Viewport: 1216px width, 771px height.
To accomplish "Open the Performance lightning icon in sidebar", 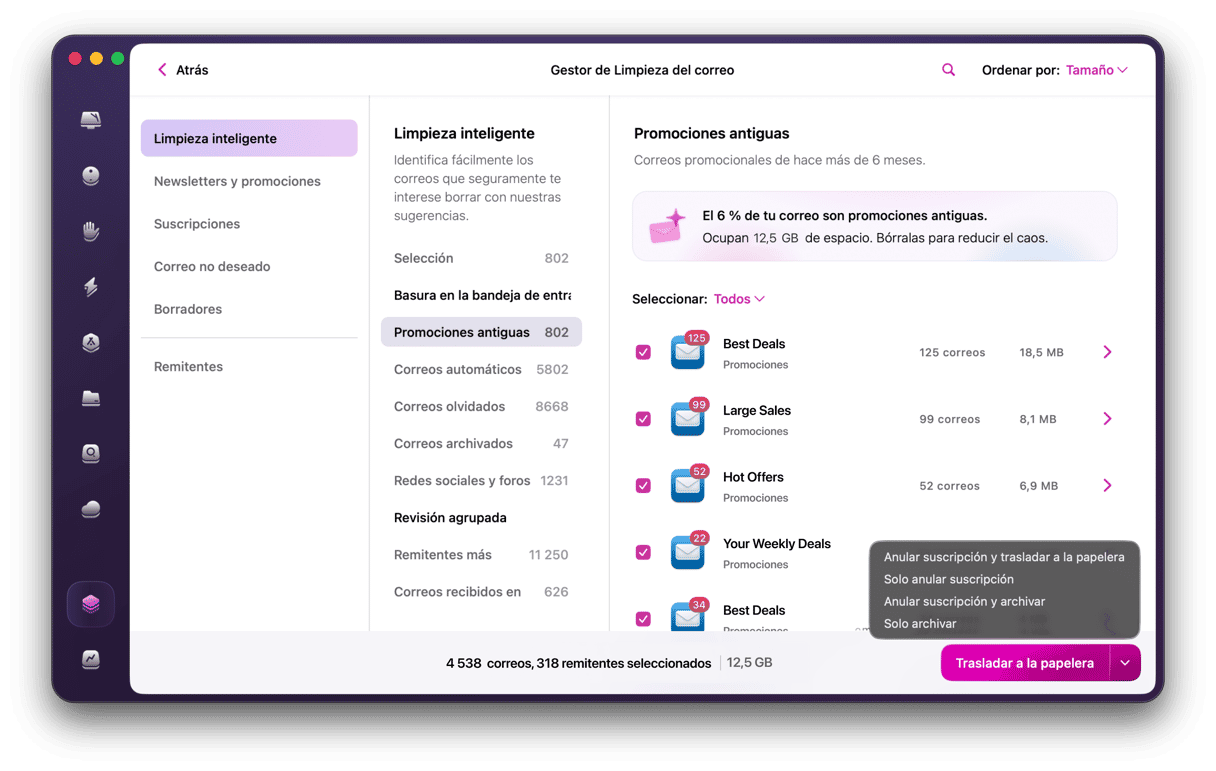I will click(91, 287).
